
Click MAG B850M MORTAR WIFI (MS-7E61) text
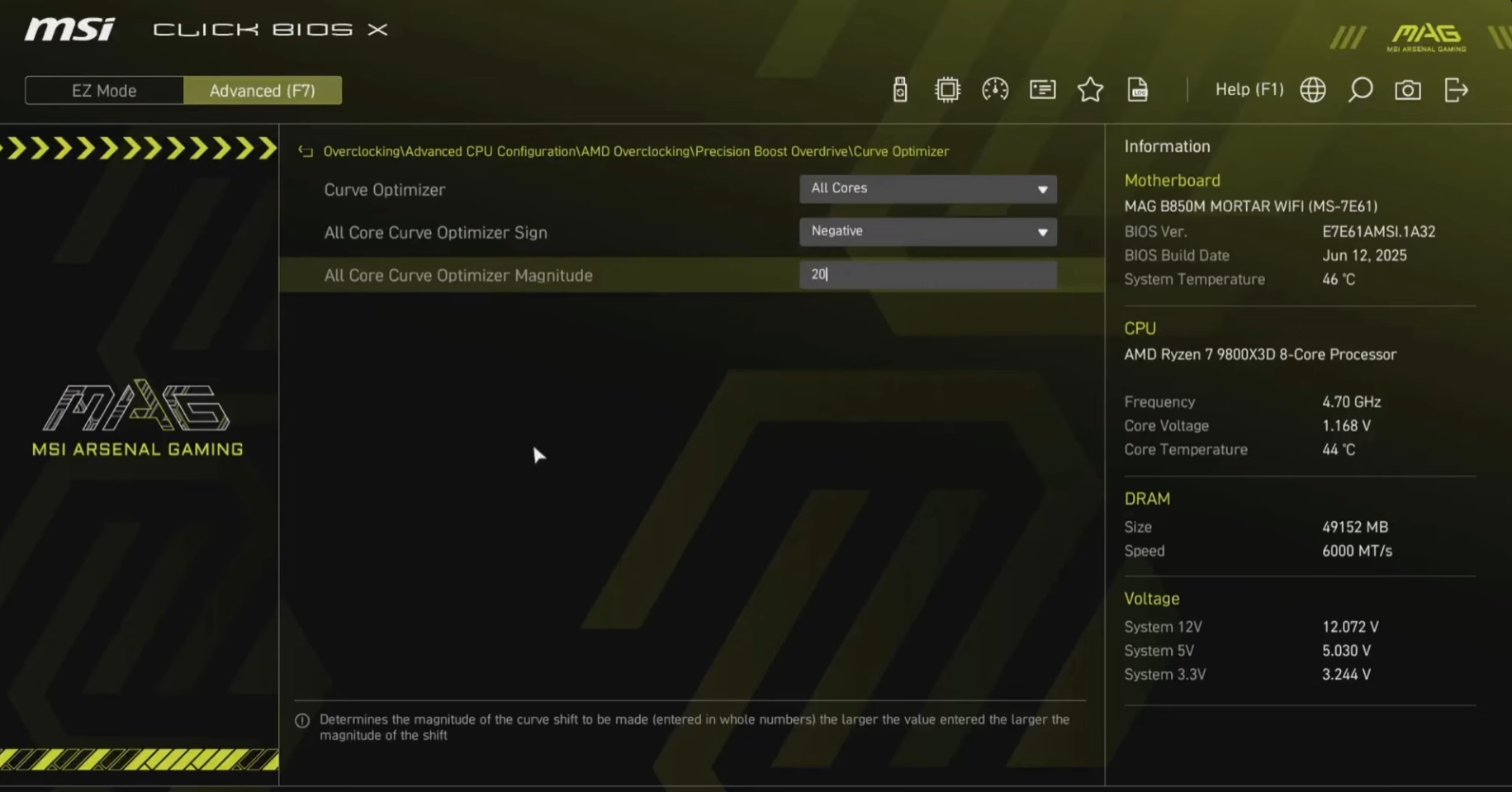click(x=1250, y=206)
